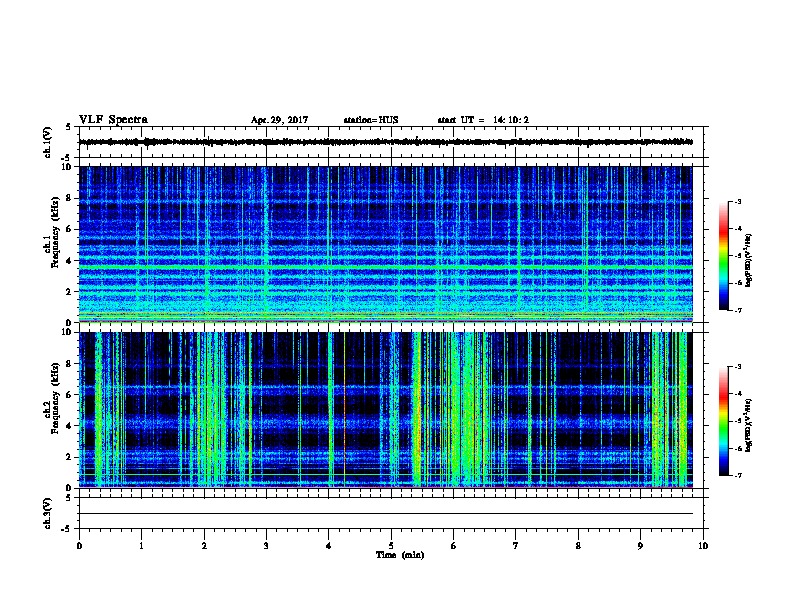The height and width of the screenshot is (612, 792).
Task: Click the "ch.1(V)" axis label
Action: 48,142
